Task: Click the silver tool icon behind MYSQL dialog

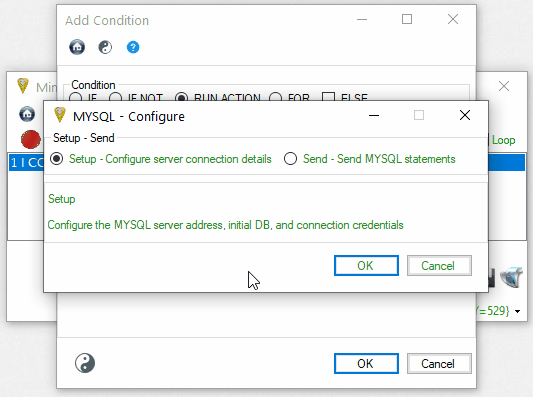Action: pyautogui.click(x=512, y=277)
